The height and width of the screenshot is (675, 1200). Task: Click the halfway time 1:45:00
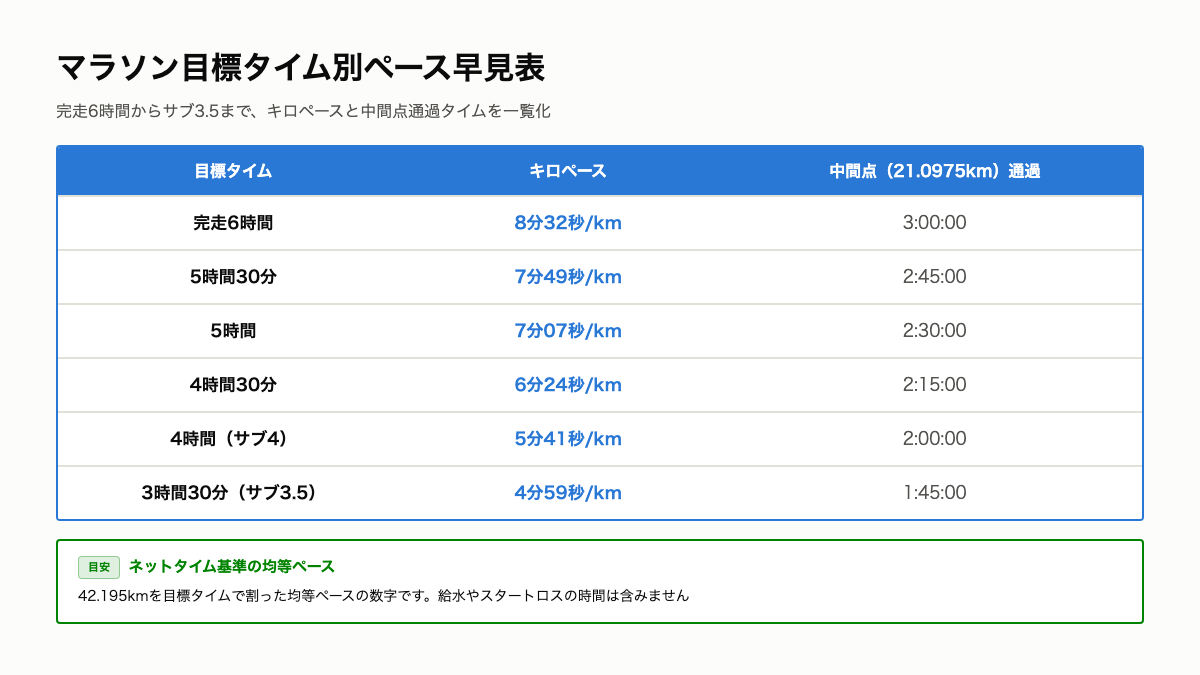pyautogui.click(x=935, y=493)
